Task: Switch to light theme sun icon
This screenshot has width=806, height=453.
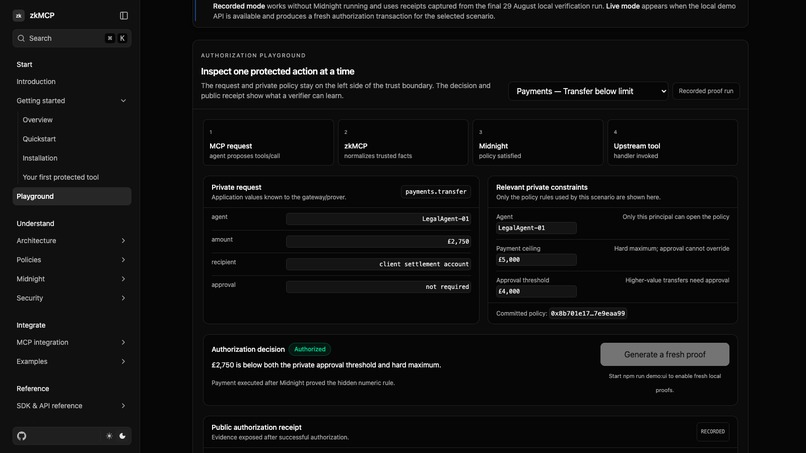Action: coord(109,436)
